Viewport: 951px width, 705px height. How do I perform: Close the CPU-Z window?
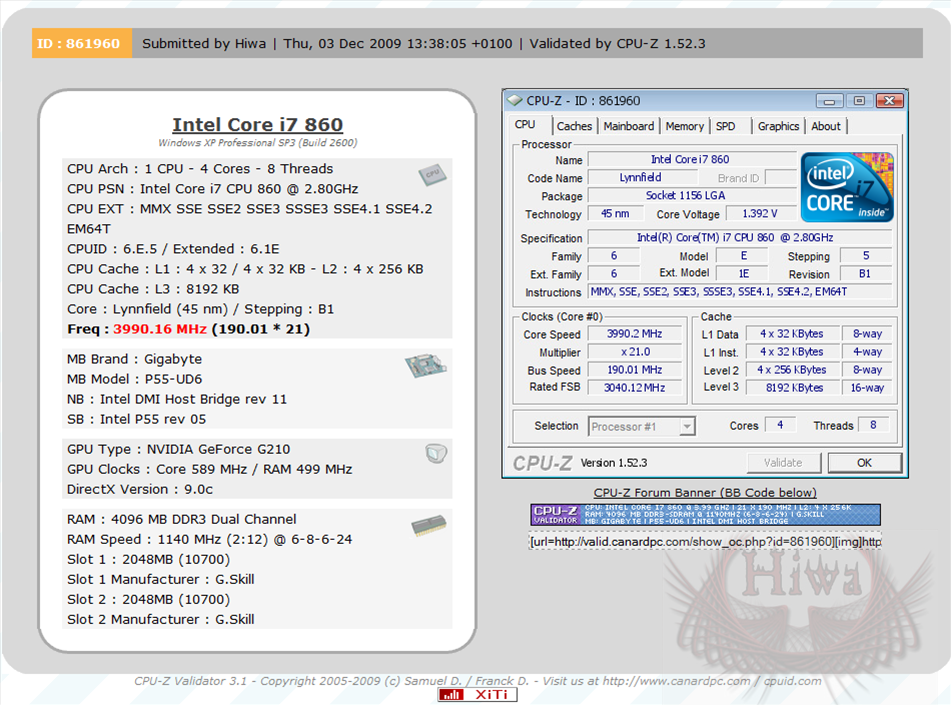point(889,101)
